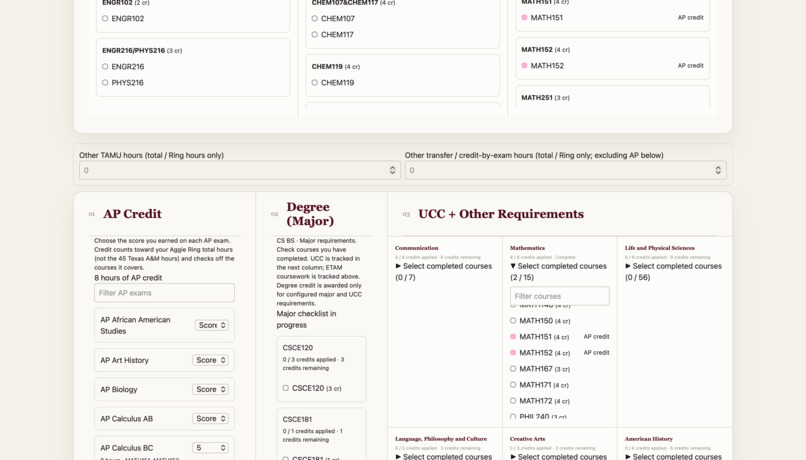The height and width of the screenshot is (460, 806).
Task: Expand Communication select completed courses
Action: 444,271
